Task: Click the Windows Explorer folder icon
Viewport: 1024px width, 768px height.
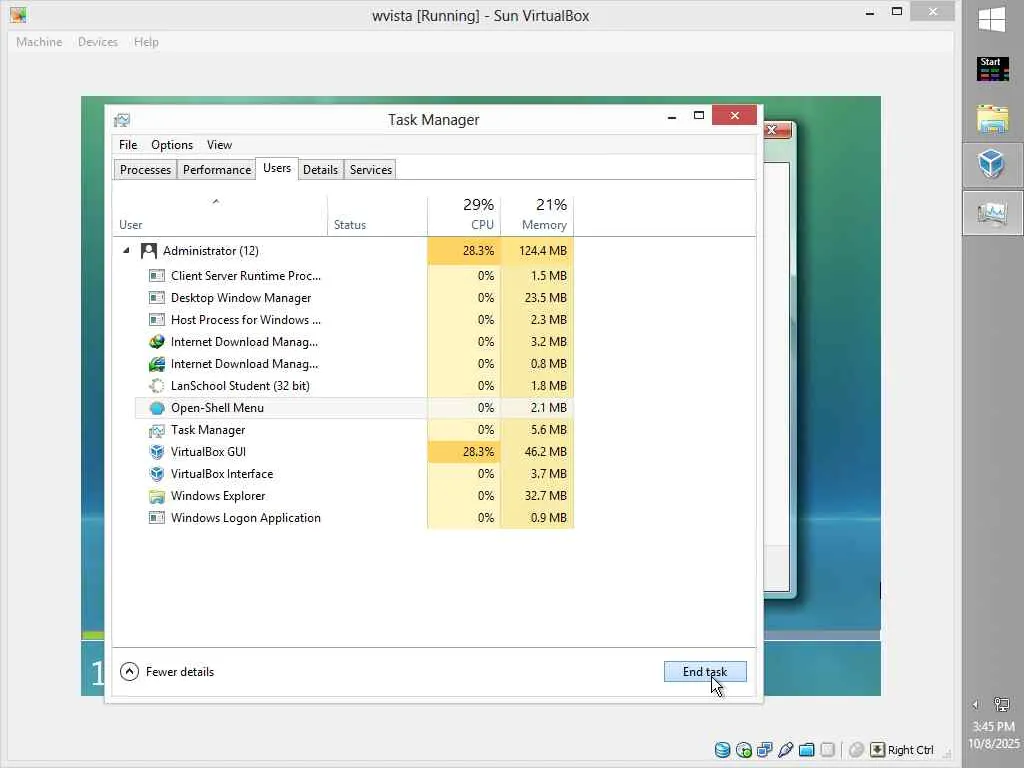Action: [x=157, y=496]
